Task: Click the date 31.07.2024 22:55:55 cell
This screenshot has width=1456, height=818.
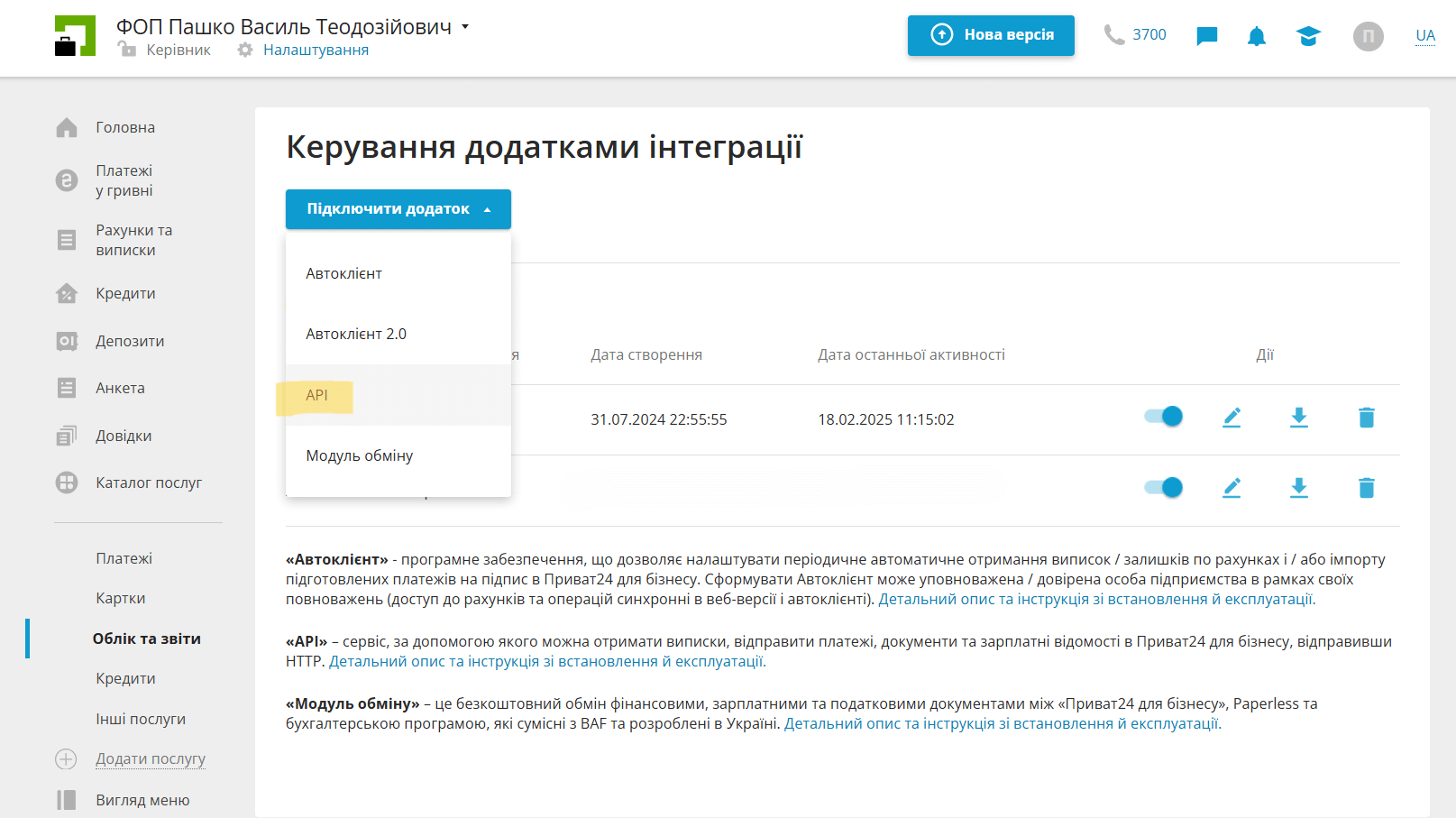Action: (x=659, y=419)
